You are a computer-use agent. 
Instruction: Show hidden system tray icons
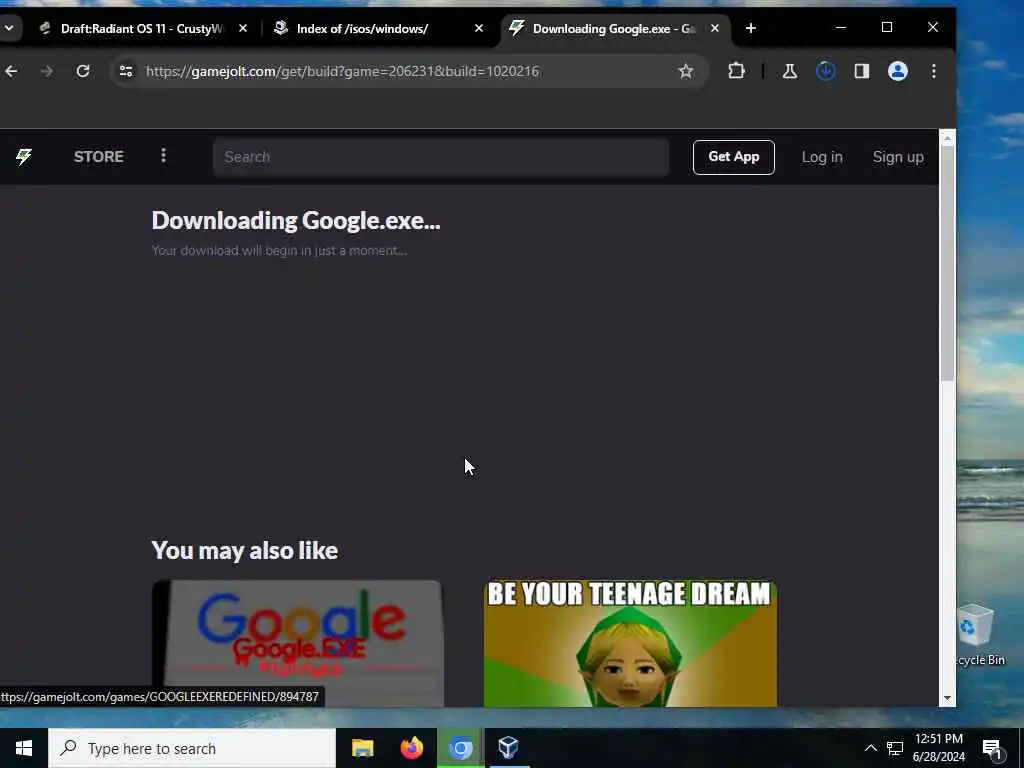point(871,748)
